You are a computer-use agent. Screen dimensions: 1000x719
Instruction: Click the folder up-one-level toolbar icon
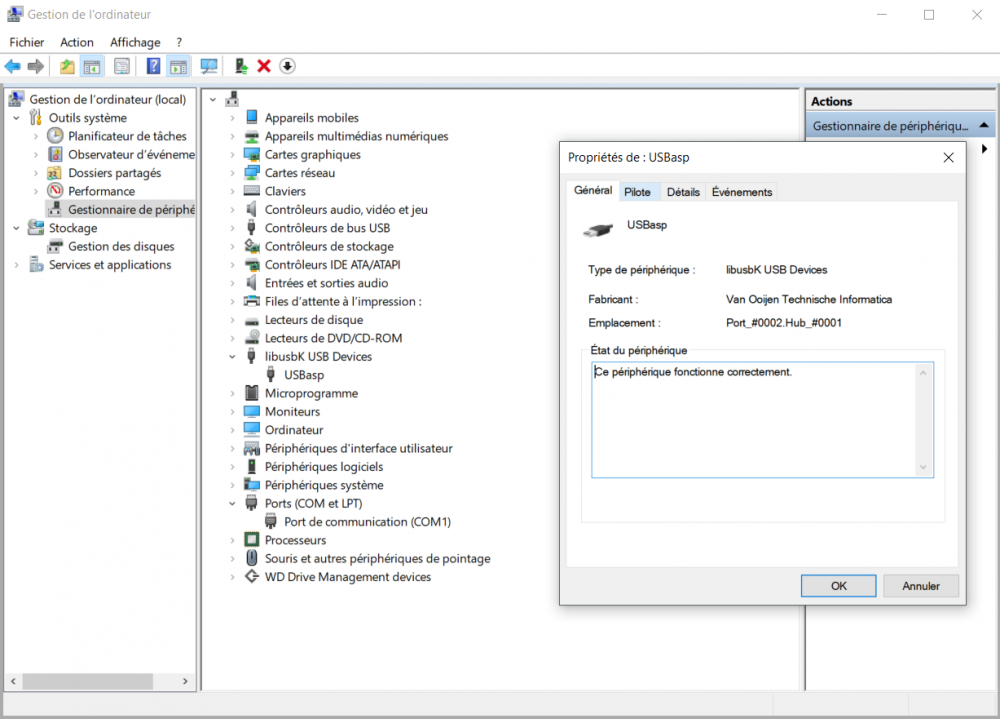coord(67,66)
